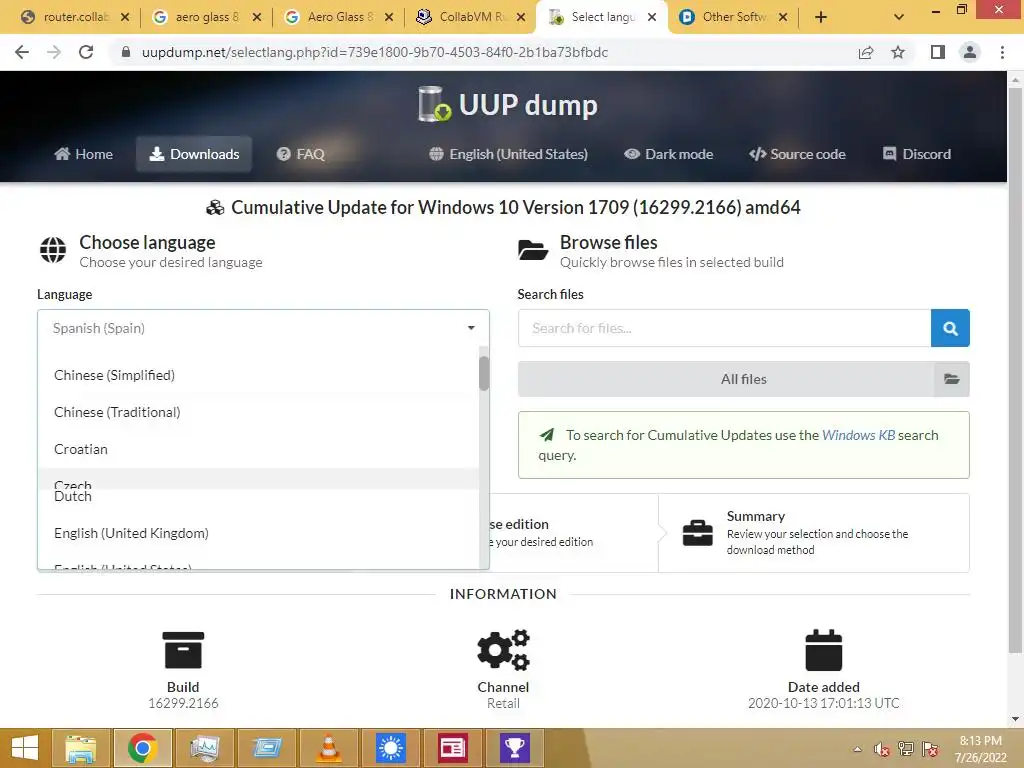
Task: Open VLC from the taskbar
Action: [328, 748]
